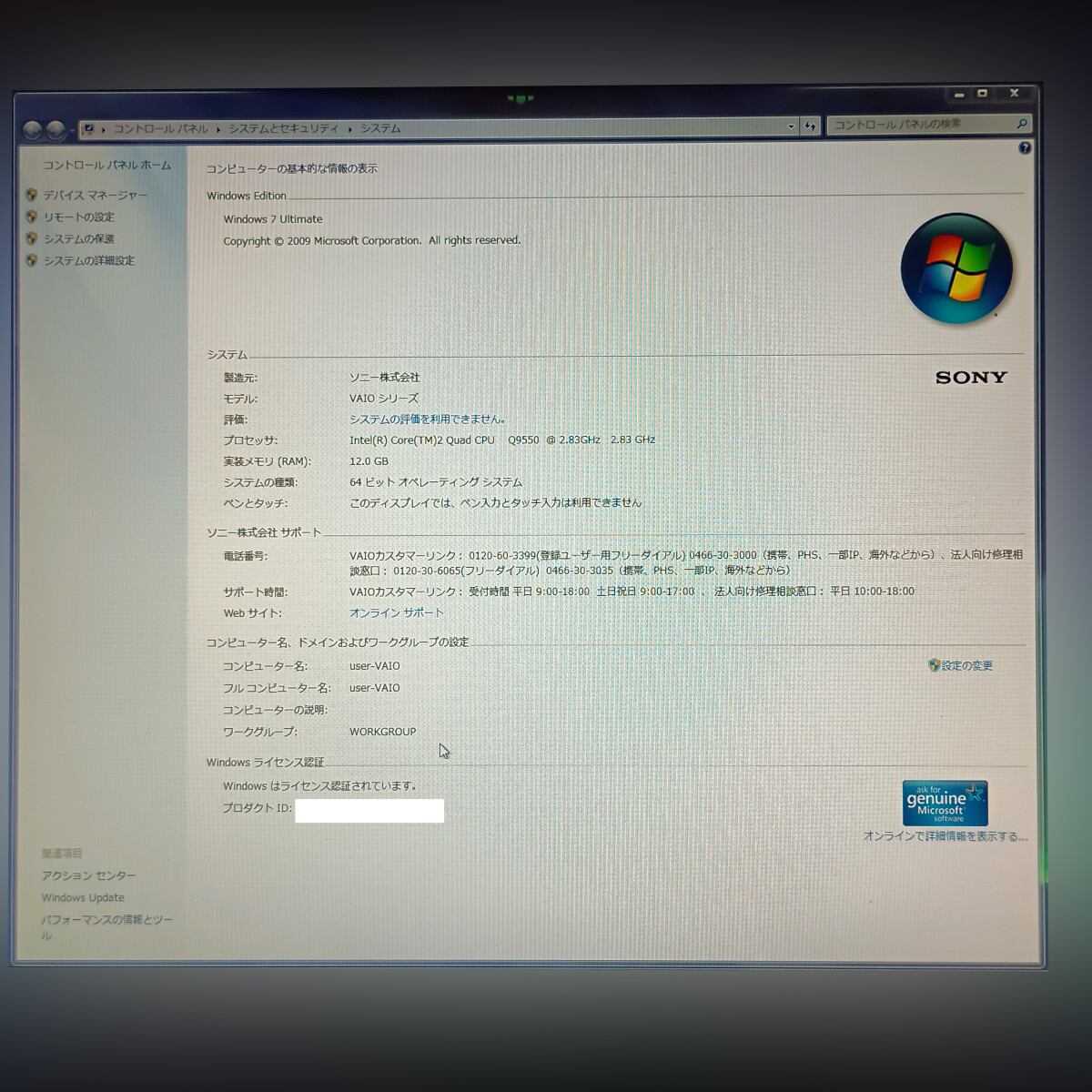The image size is (1092, 1092).
Task: Open Windows Update link
Action: point(83,897)
